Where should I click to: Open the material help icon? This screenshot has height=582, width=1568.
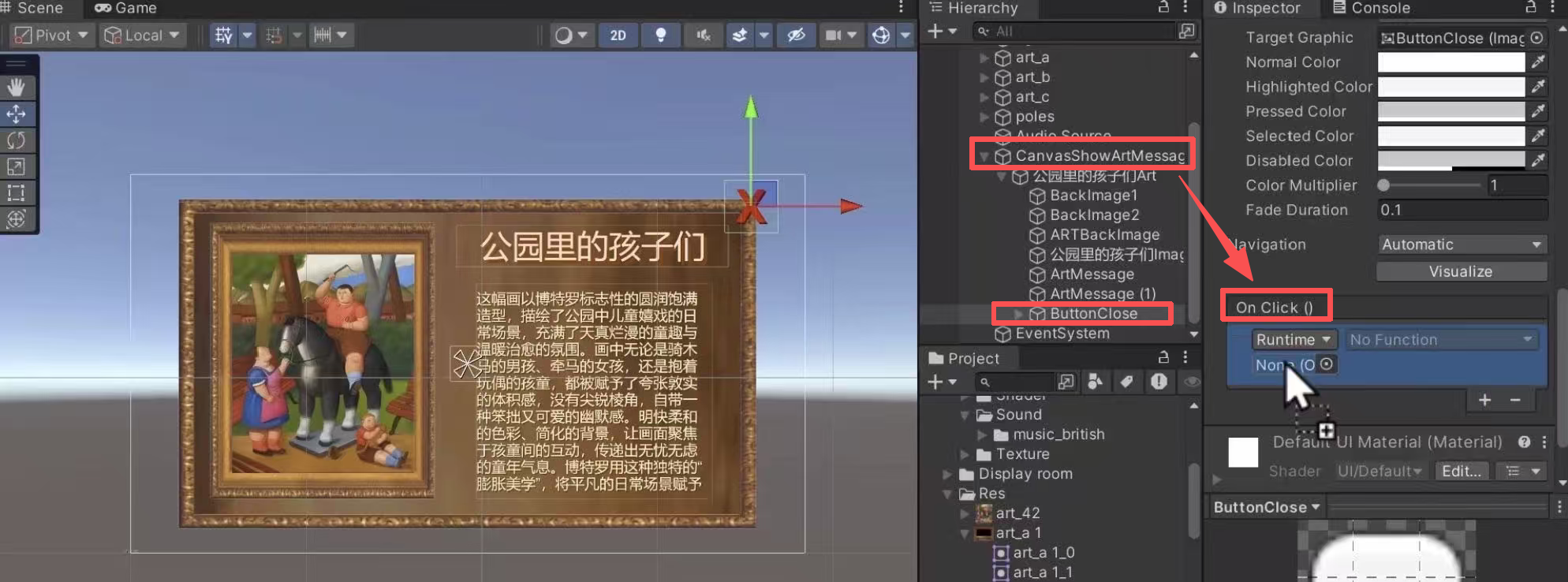[1525, 442]
